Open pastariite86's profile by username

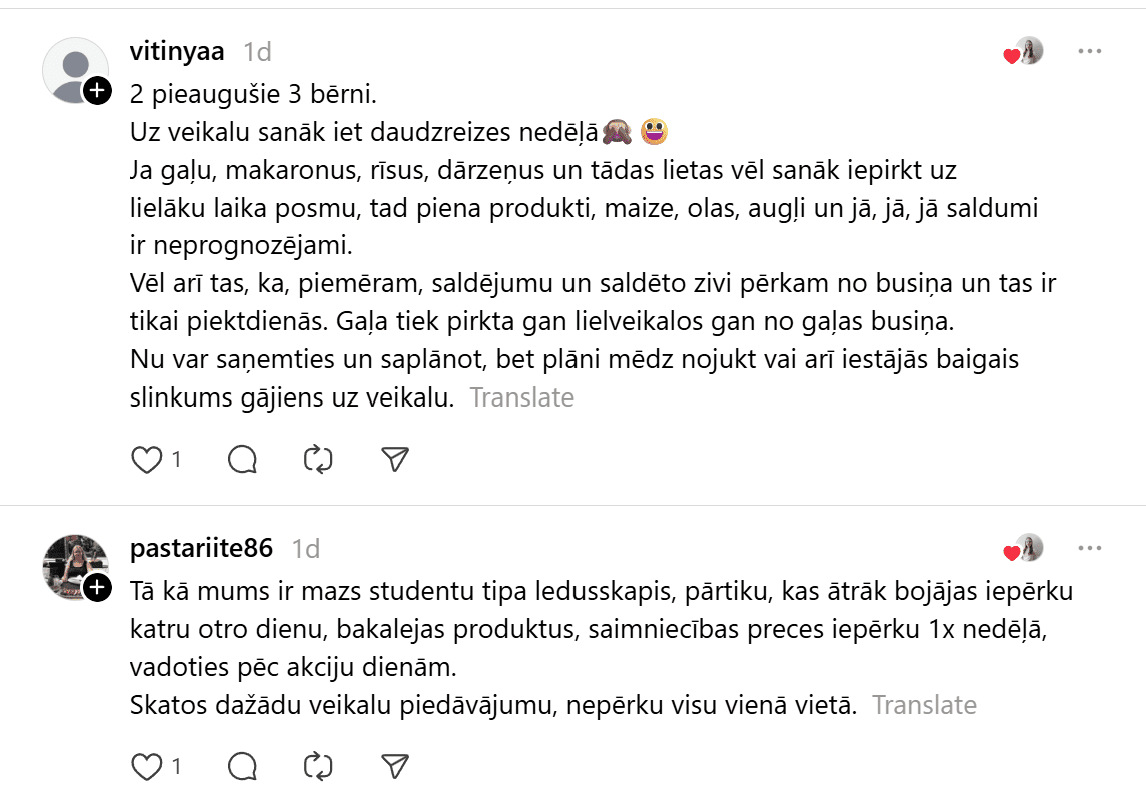(x=201, y=548)
